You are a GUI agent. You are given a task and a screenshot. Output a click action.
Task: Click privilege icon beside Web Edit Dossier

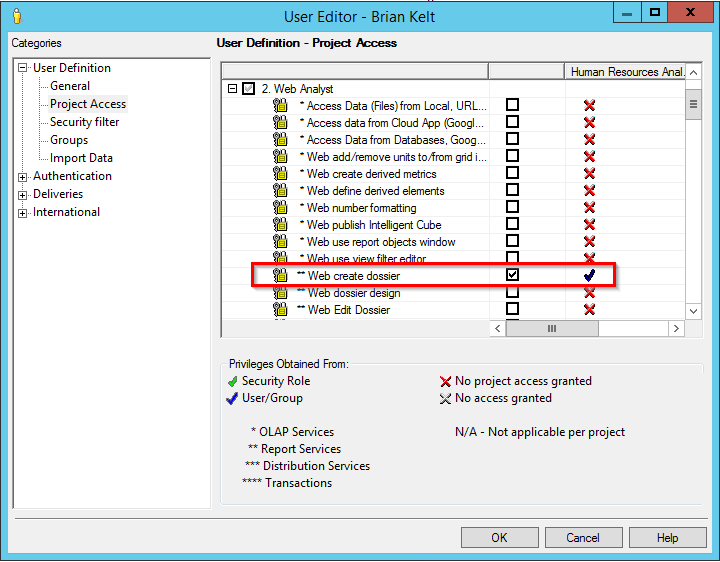(x=281, y=310)
